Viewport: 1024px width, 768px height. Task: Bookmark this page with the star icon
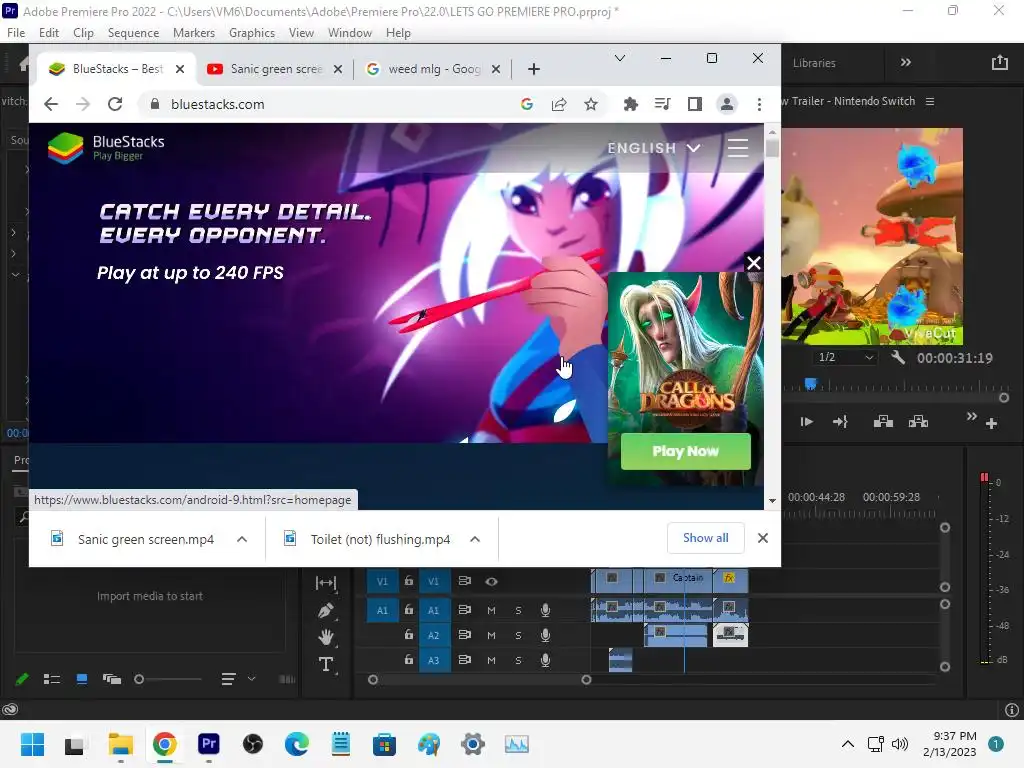click(591, 104)
